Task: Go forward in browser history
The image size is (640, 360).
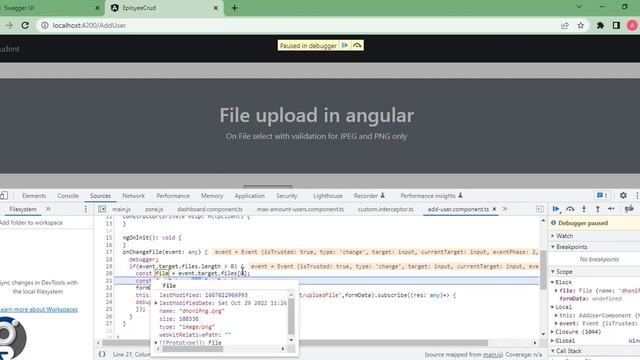Action: pos(9,25)
